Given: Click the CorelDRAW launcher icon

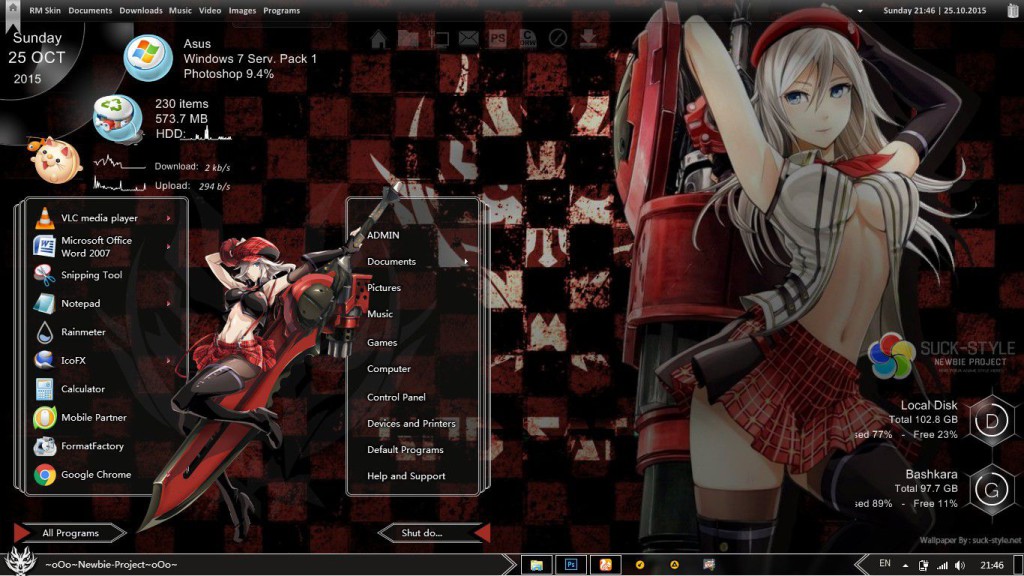Looking at the screenshot, I should (528, 39).
